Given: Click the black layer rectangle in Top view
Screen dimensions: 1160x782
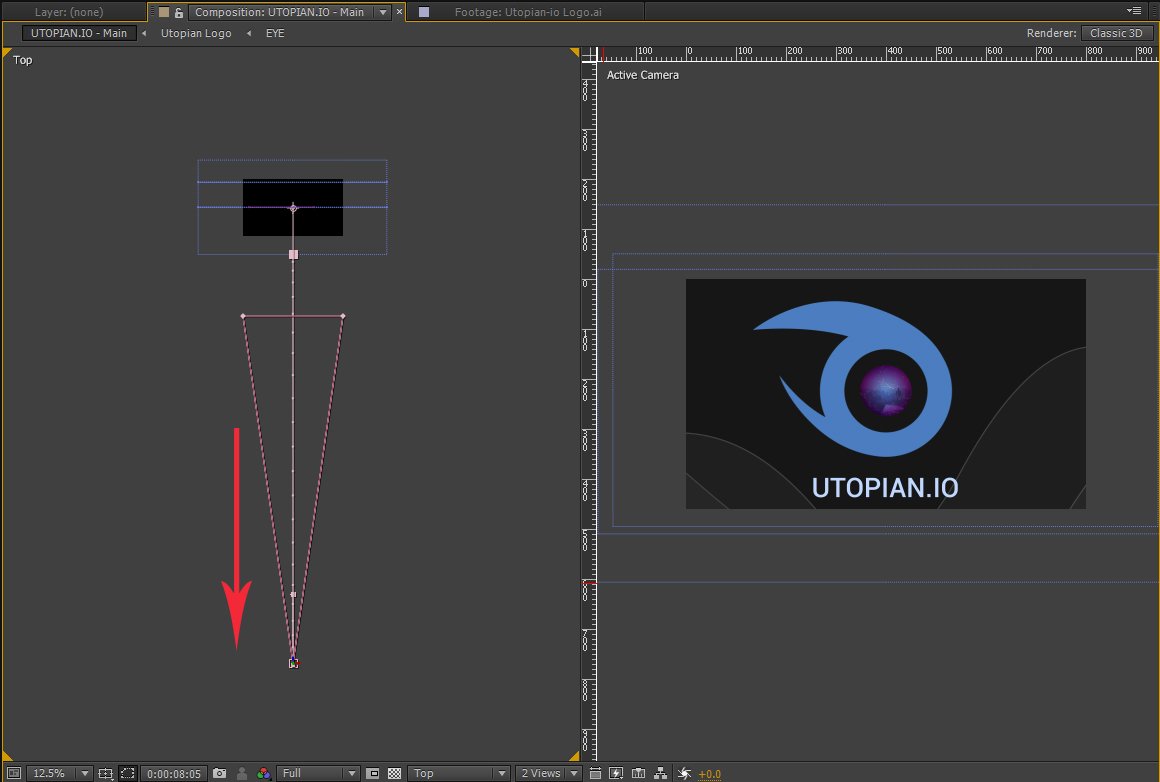Looking at the screenshot, I should tap(293, 208).
